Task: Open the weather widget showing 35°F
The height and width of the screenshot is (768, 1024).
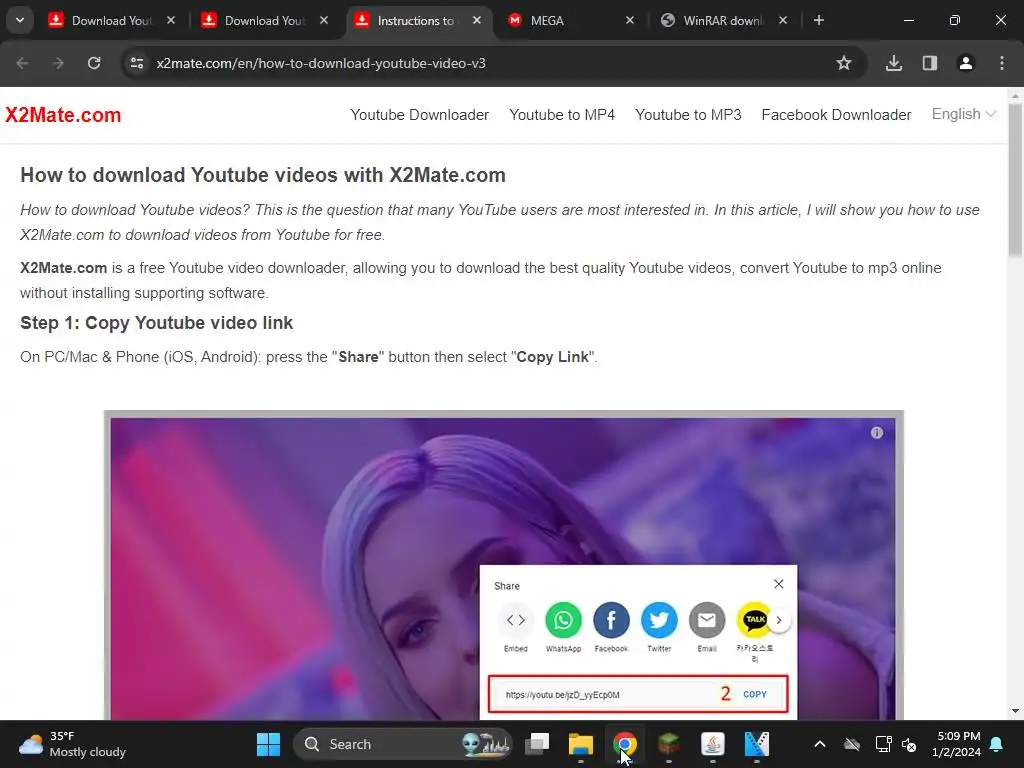Action: tap(72, 744)
